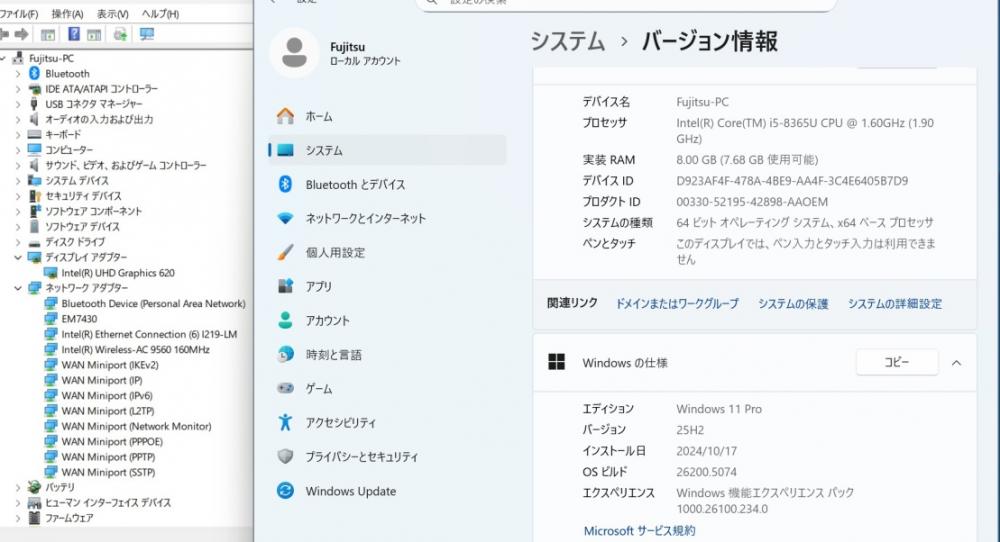Click the monitor icon in Device Manager toolbar
Screen dimensions: 1000x542
tap(147, 34)
